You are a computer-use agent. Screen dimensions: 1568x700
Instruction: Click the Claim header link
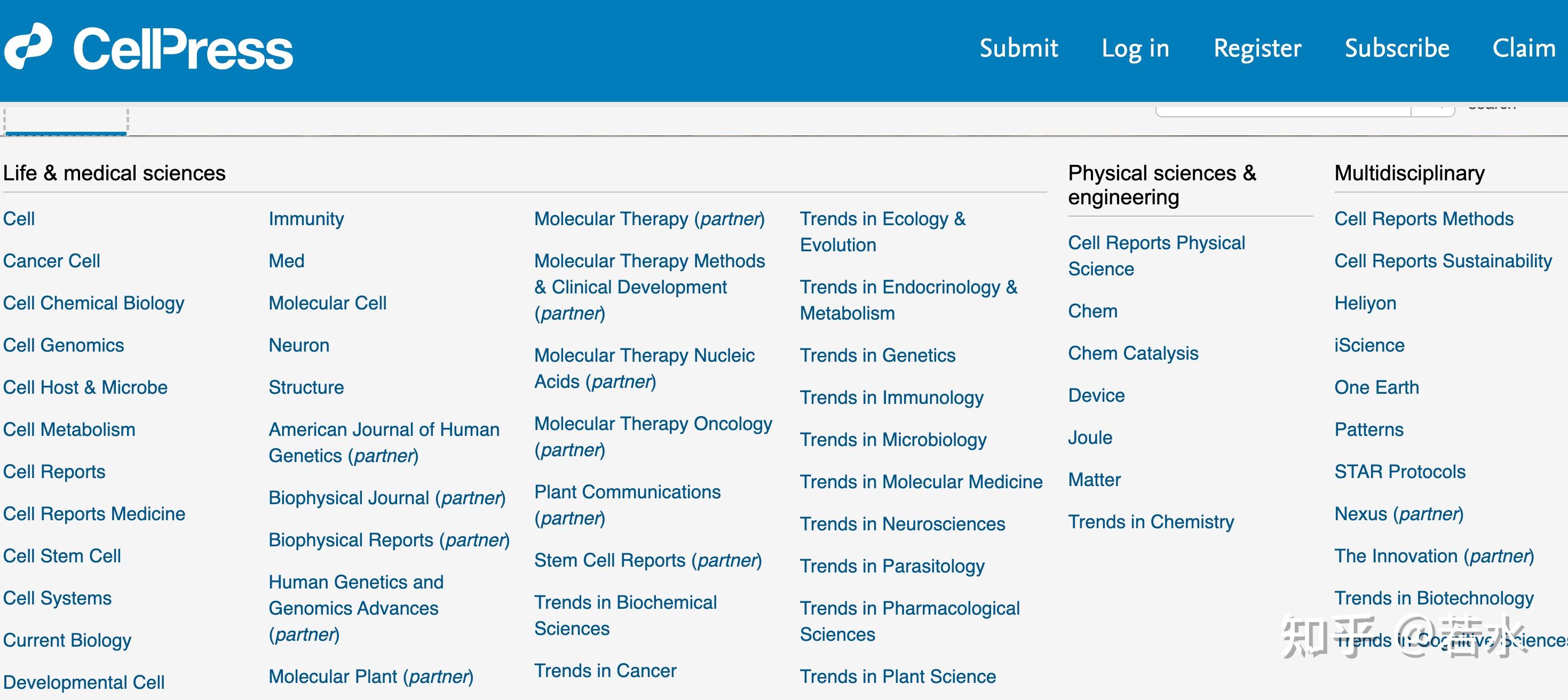pos(1524,48)
